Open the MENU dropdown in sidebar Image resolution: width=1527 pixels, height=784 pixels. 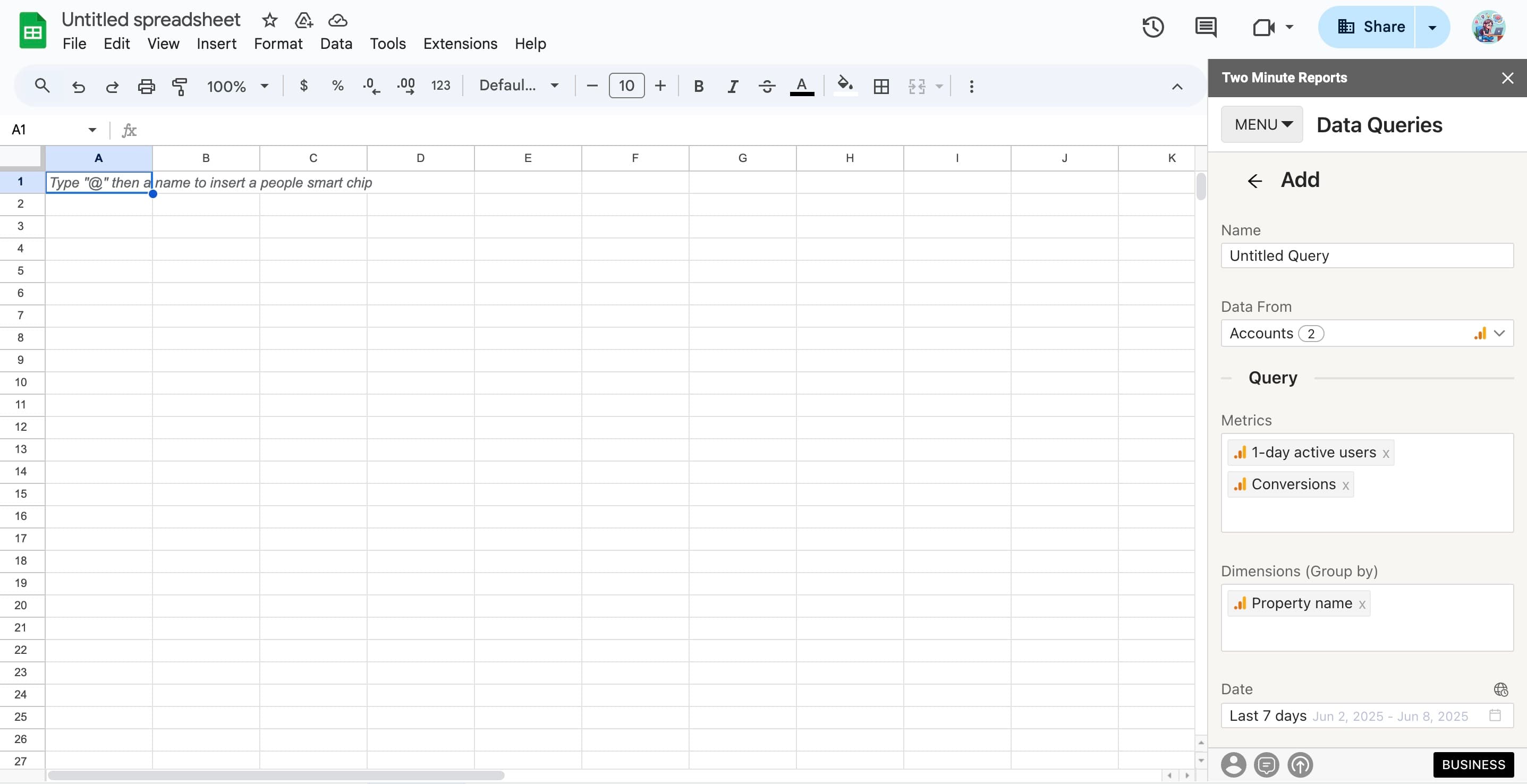pos(1262,124)
